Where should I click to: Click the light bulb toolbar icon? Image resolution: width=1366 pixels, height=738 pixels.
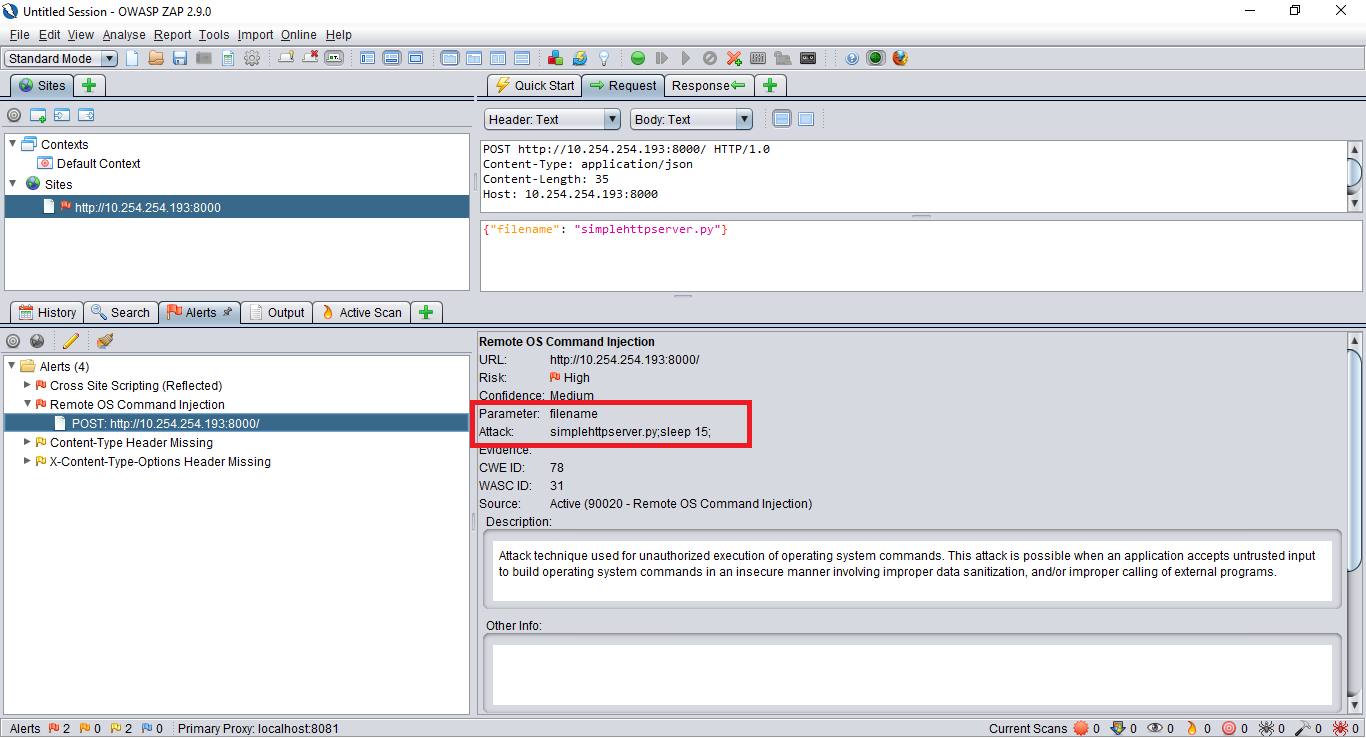(604, 58)
